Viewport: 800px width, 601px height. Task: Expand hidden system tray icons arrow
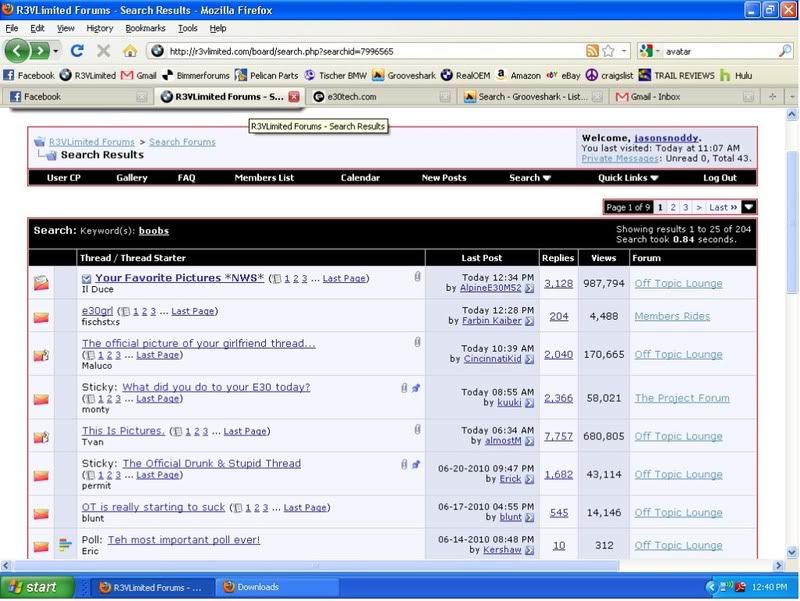710,587
